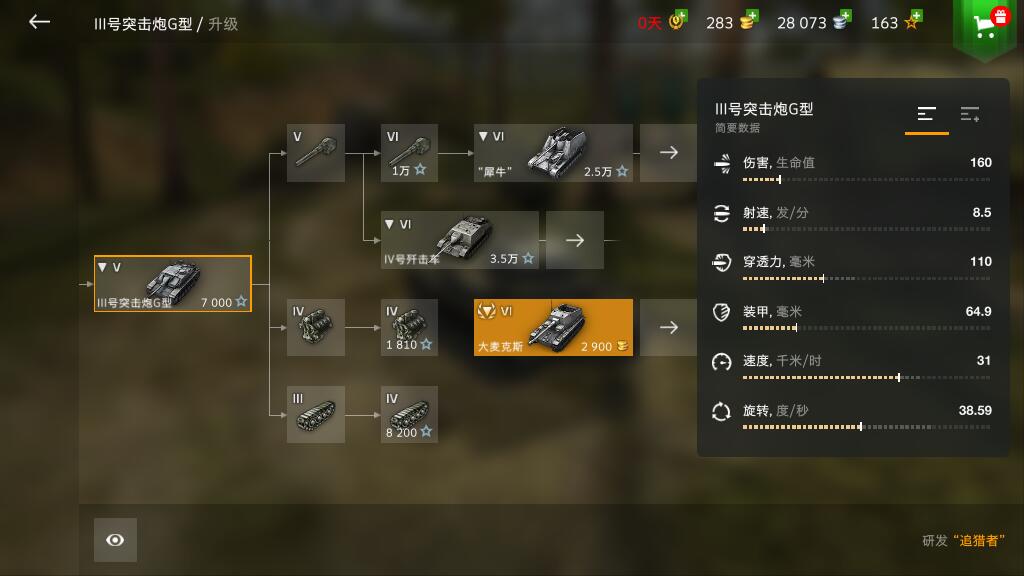Expand the branch arrow after 犀牛 tank
The image size is (1024, 576).
668,153
